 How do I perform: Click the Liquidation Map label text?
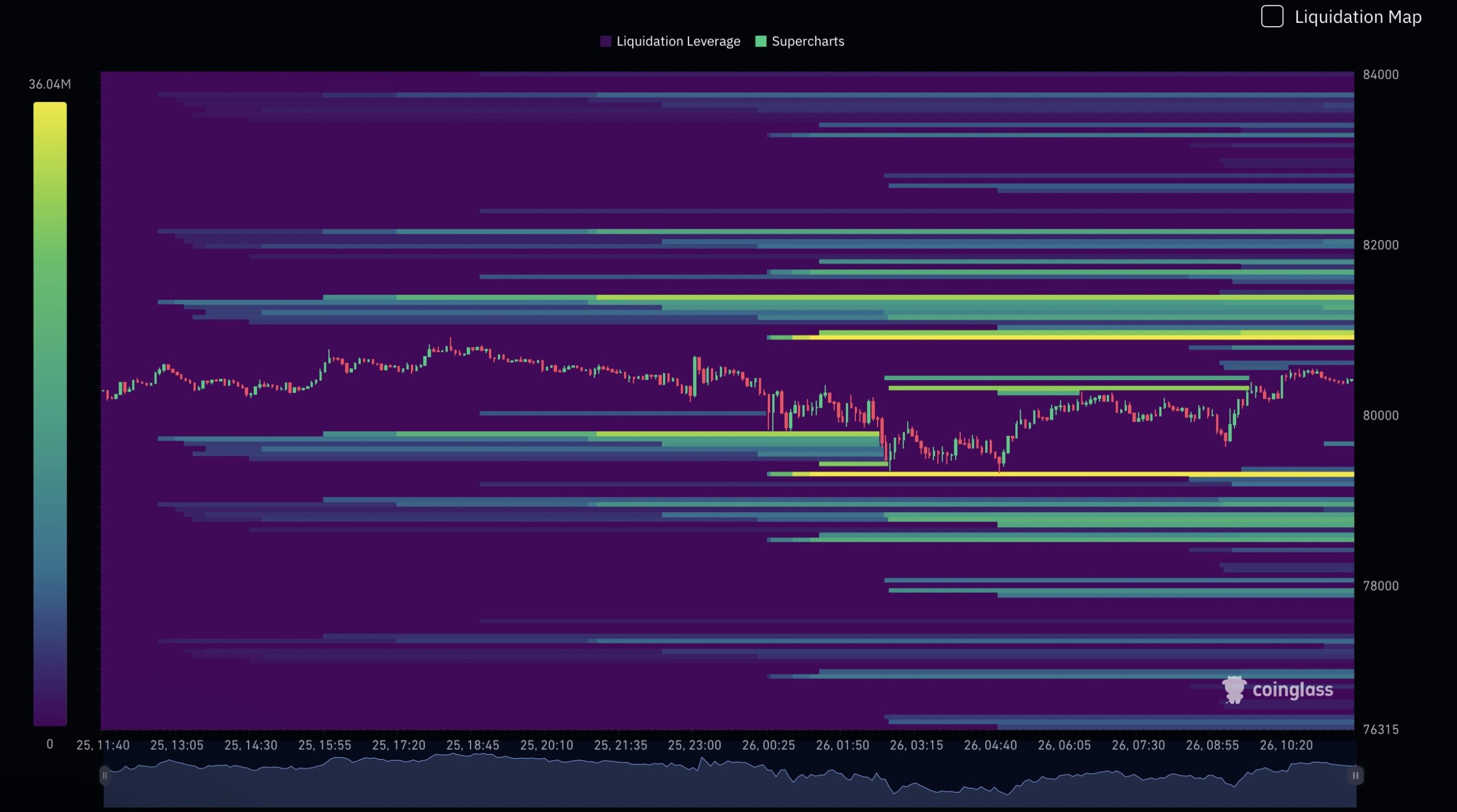(x=1358, y=17)
